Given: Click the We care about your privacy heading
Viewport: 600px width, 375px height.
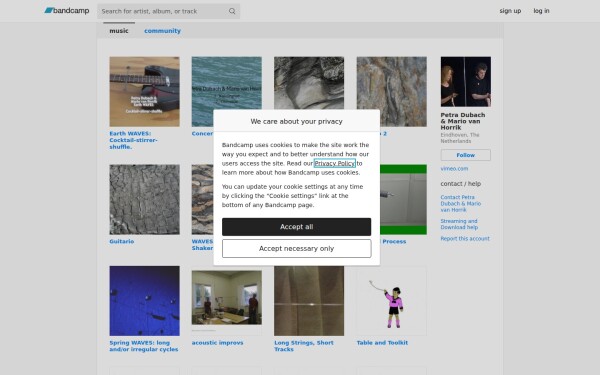Looking at the screenshot, I should [x=296, y=121].
